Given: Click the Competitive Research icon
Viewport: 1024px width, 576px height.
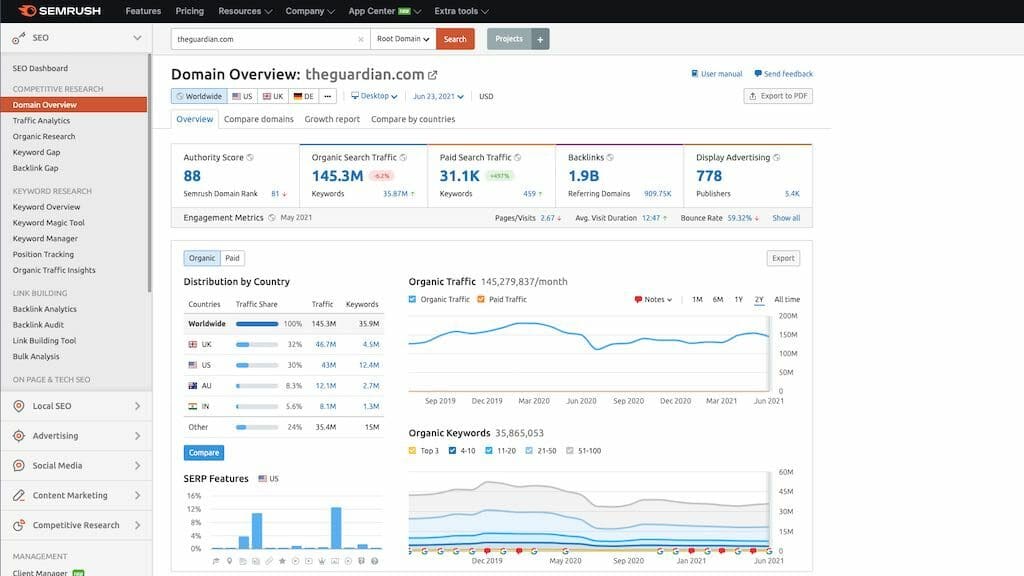Looking at the screenshot, I should tap(19, 525).
